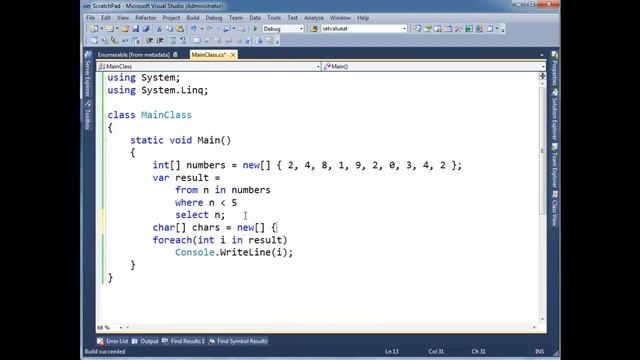Comment out selected lines icon
The height and width of the screenshot is (360, 640).
[173, 40]
